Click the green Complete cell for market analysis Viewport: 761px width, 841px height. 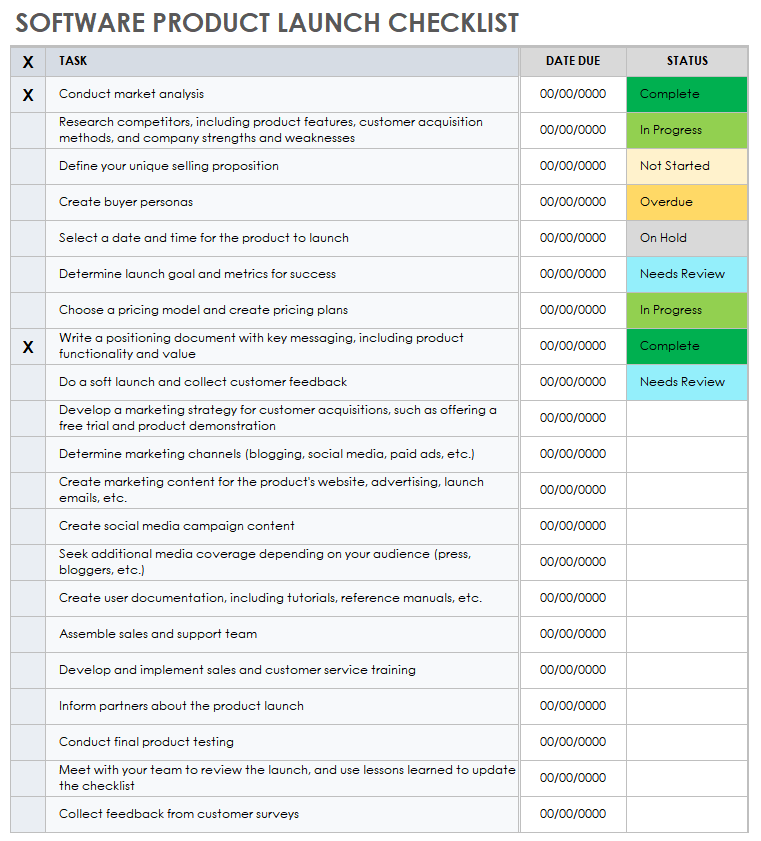[x=686, y=94]
